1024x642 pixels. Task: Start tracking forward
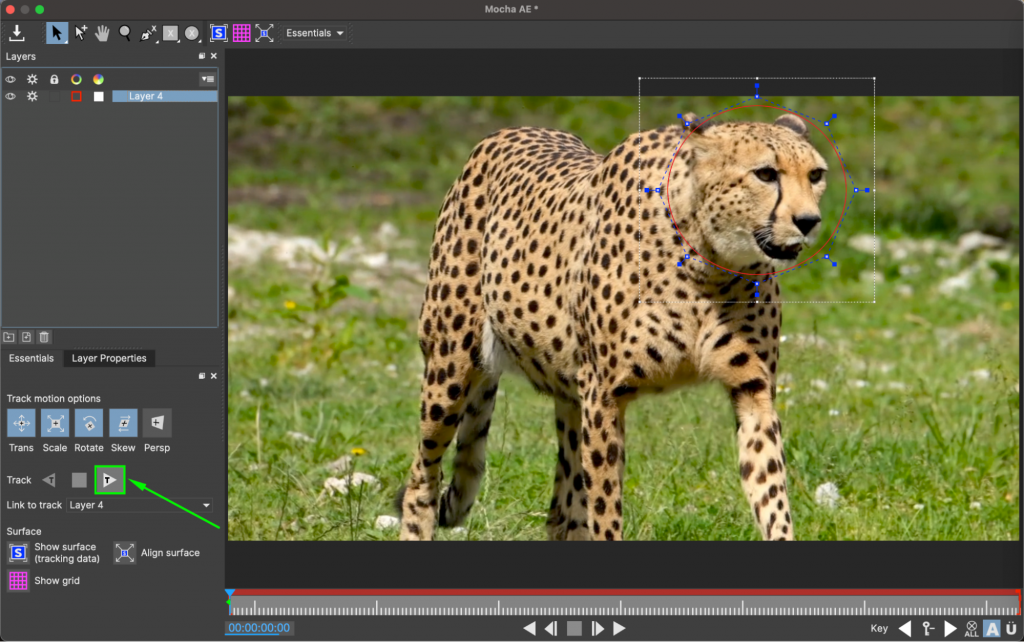108,480
